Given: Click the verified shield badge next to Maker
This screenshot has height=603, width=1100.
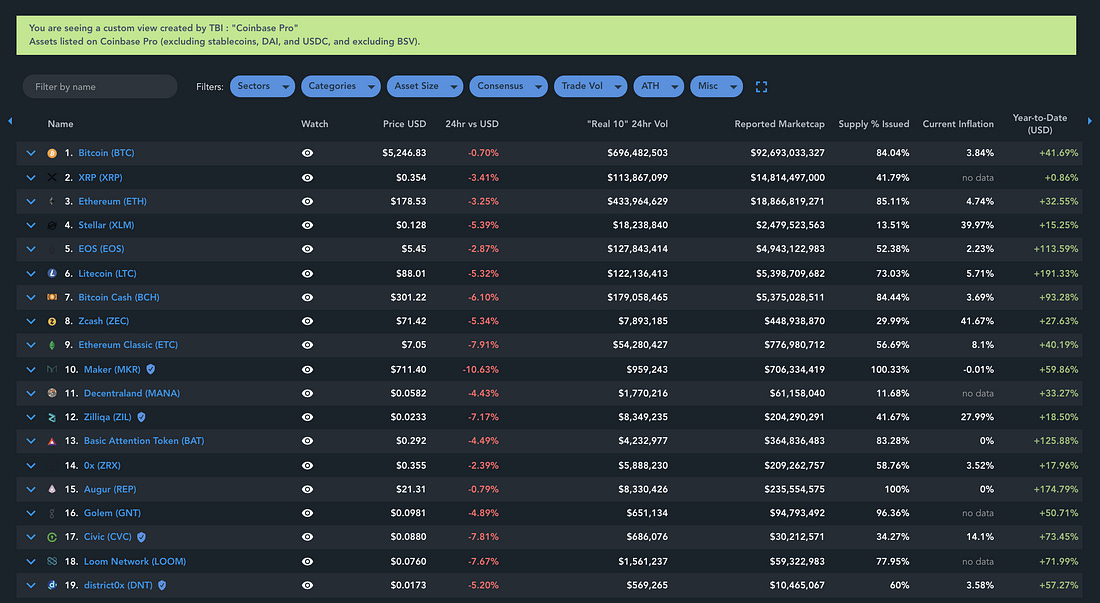Looking at the screenshot, I should [151, 370].
